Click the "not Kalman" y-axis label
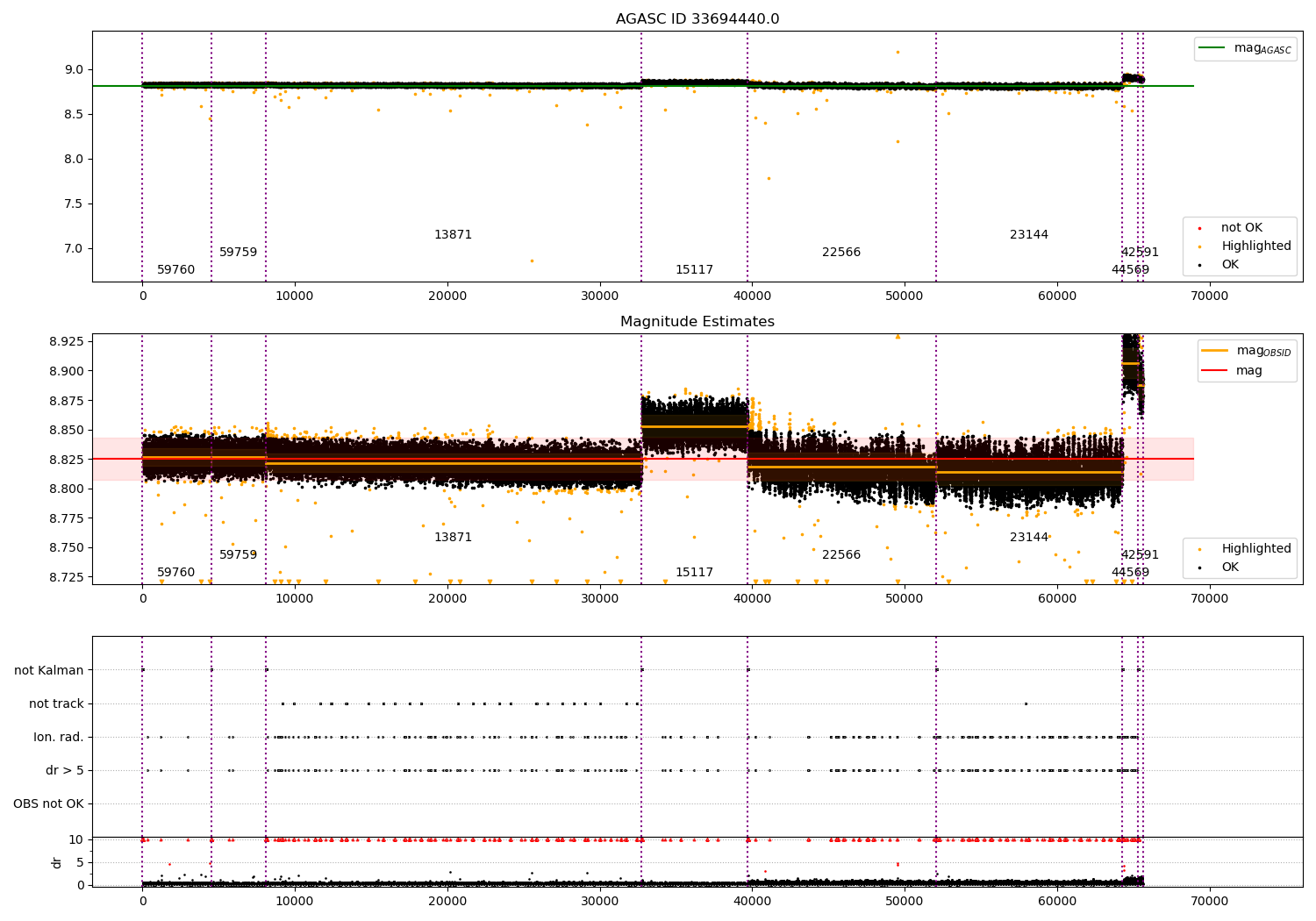The width and height of the screenshot is (1316, 921). click(49, 671)
